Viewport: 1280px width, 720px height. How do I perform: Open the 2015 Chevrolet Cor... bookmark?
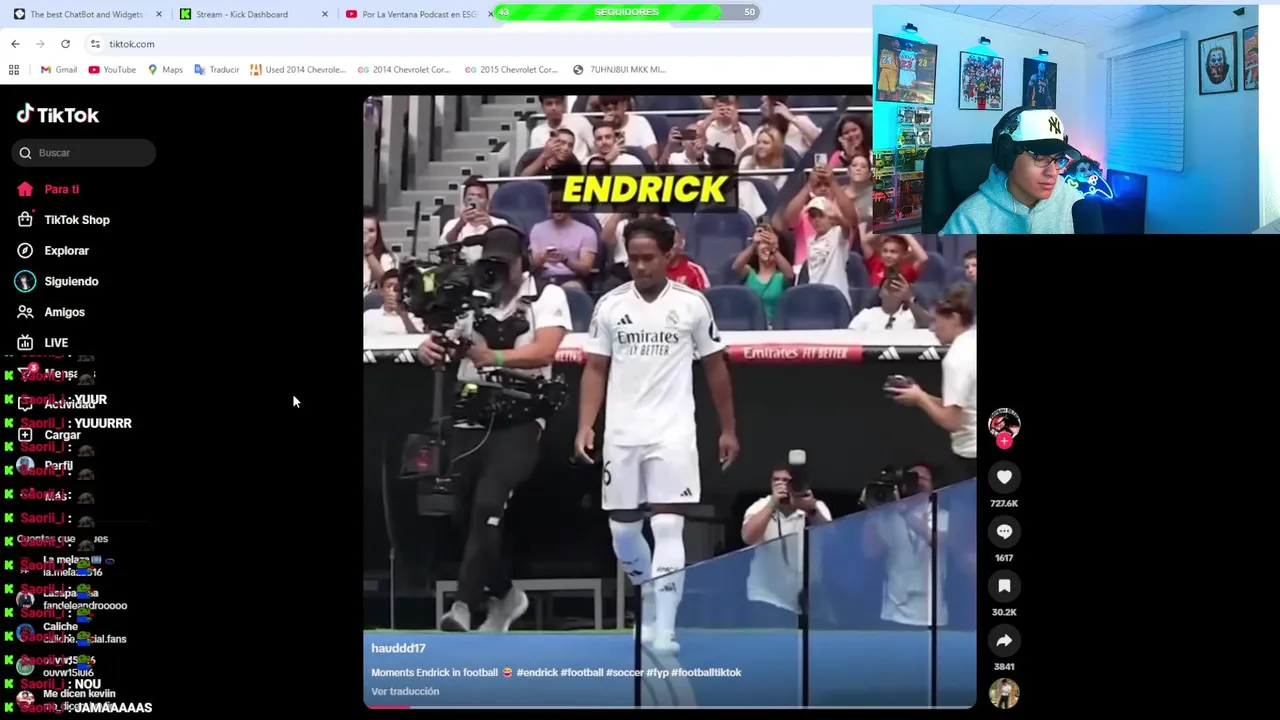pyautogui.click(x=511, y=70)
